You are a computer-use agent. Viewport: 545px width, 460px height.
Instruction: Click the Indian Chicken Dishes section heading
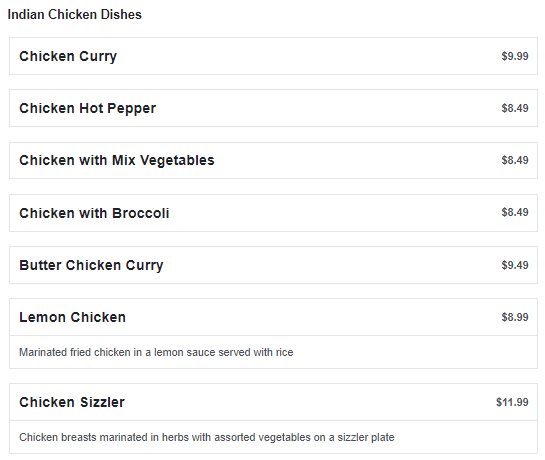pyautogui.click(x=74, y=15)
